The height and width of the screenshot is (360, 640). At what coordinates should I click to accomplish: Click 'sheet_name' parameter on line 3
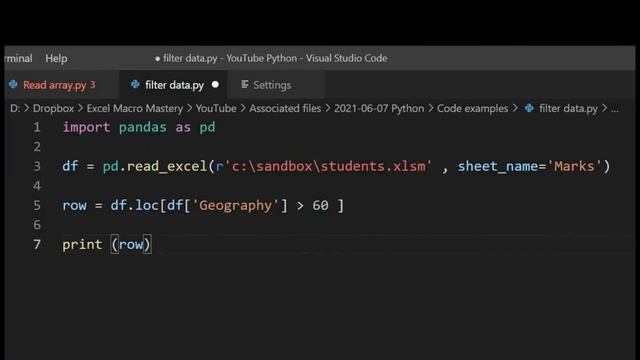point(498,167)
